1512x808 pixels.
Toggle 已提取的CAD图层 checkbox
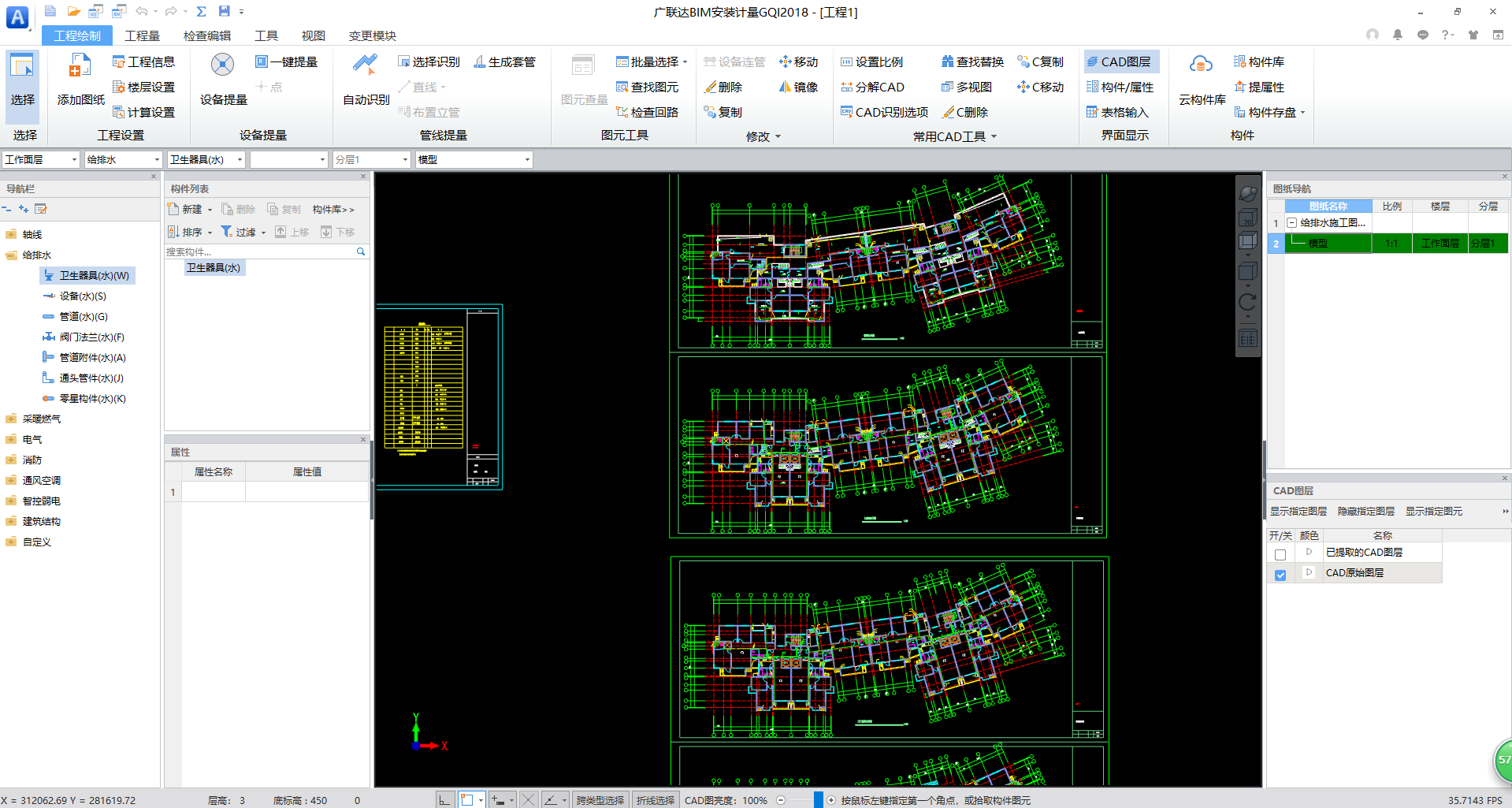point(1280,555)
